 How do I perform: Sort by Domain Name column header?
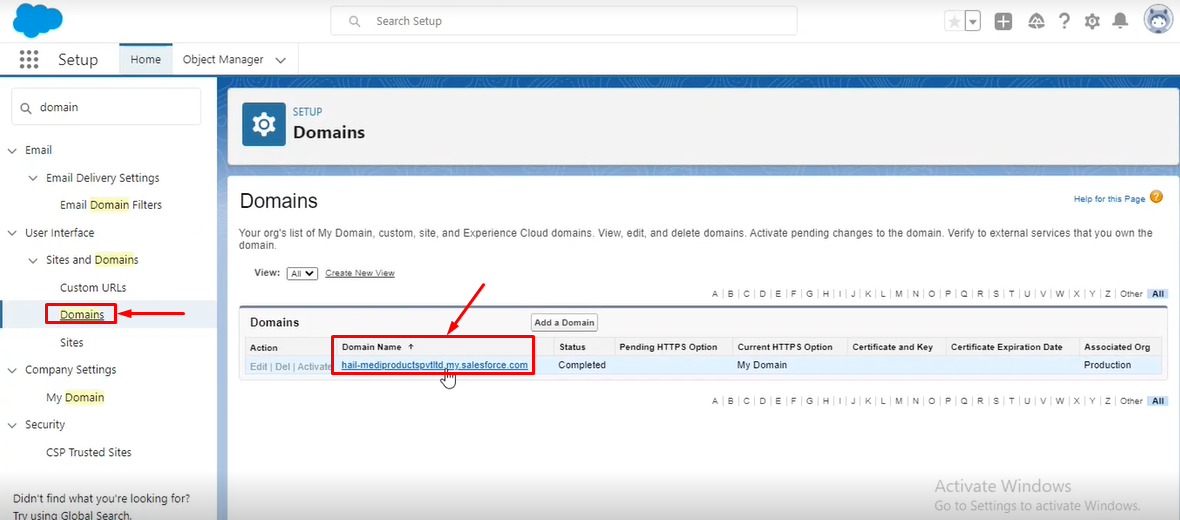pos(372,347)
